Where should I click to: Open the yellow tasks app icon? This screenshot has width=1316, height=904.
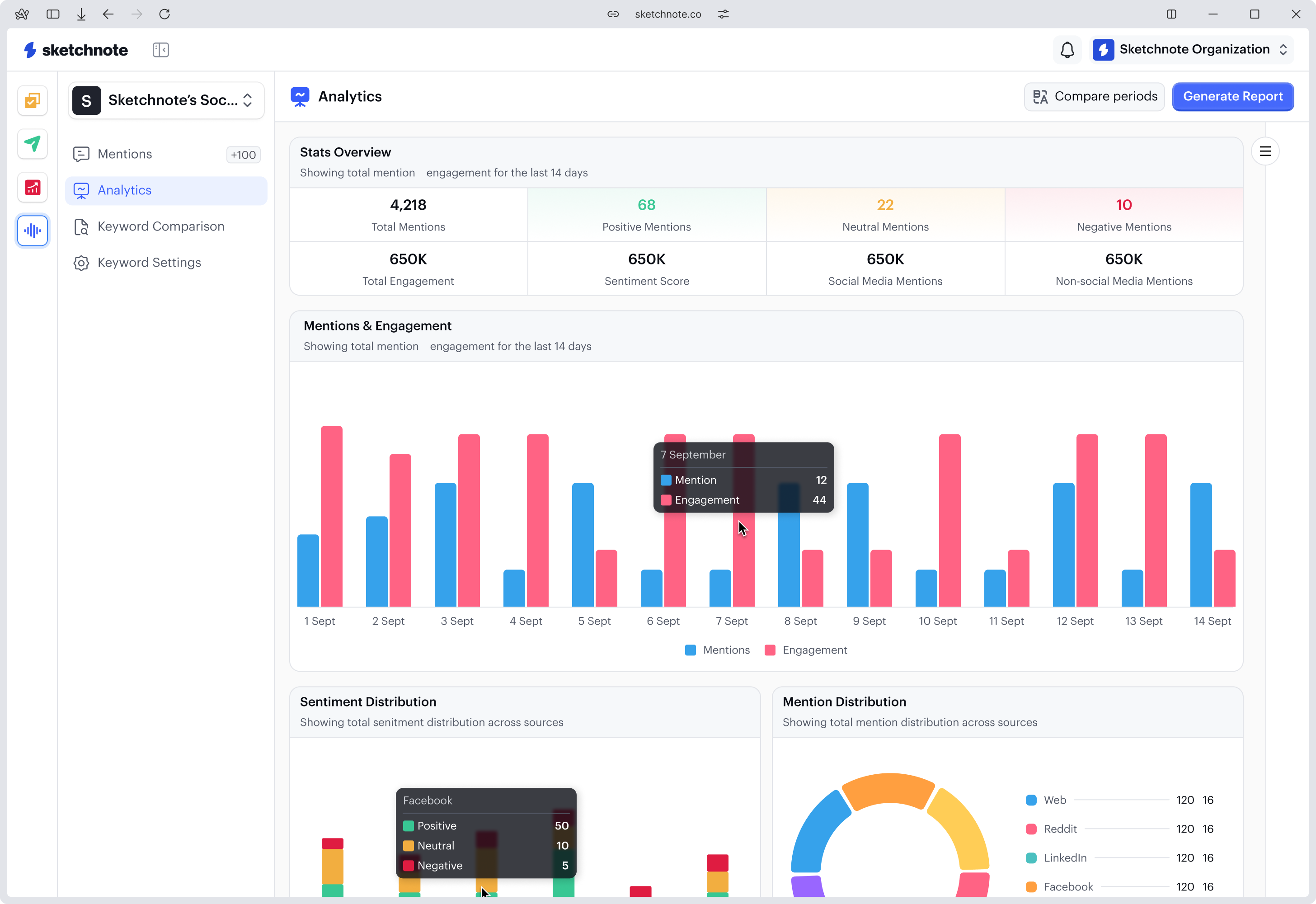tap(33, 100)
